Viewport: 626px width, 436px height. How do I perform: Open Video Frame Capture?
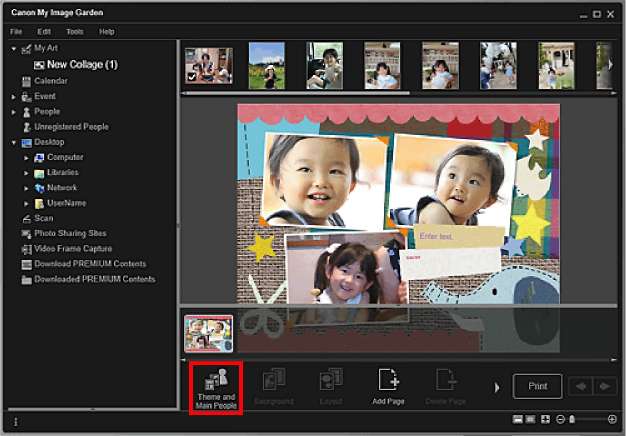click(70, 248)
